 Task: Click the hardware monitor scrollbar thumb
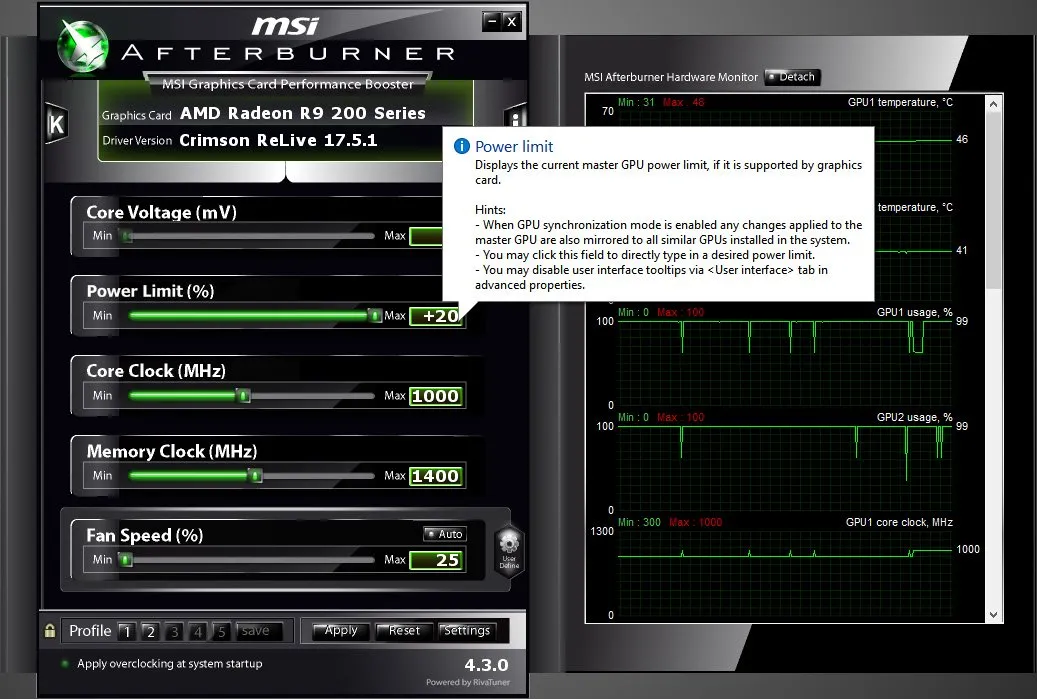993,200
